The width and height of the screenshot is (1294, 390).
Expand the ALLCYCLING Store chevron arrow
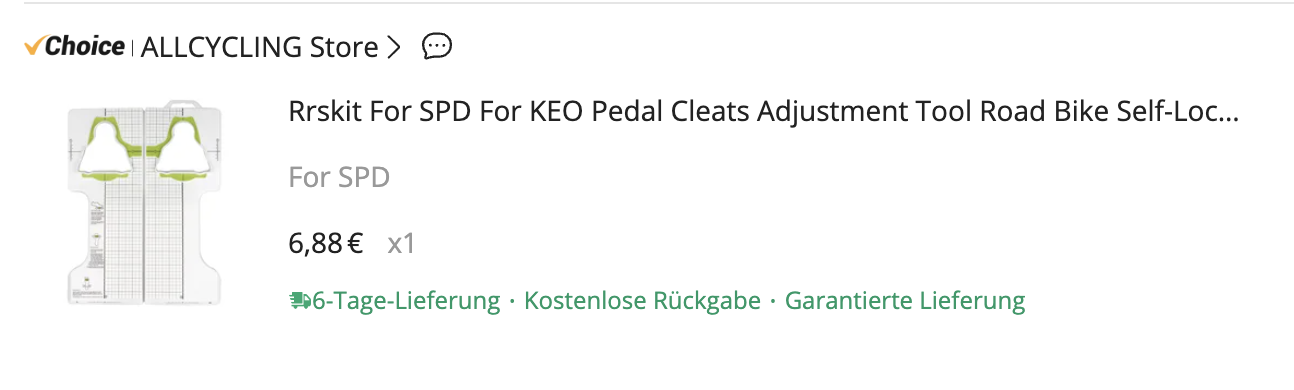tap(393, 47)
